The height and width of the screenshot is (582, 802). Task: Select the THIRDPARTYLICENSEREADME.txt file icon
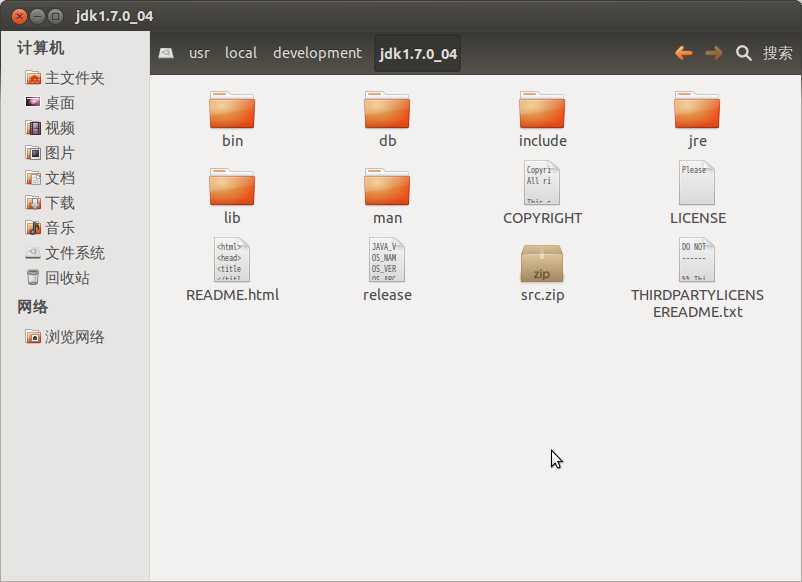(x=697, y=259)
